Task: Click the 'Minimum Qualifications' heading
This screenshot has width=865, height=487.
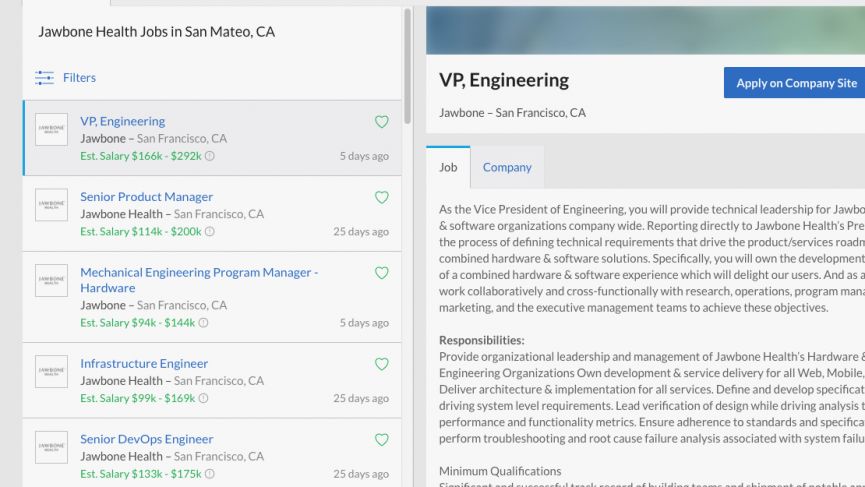Action: click(500, 471)
